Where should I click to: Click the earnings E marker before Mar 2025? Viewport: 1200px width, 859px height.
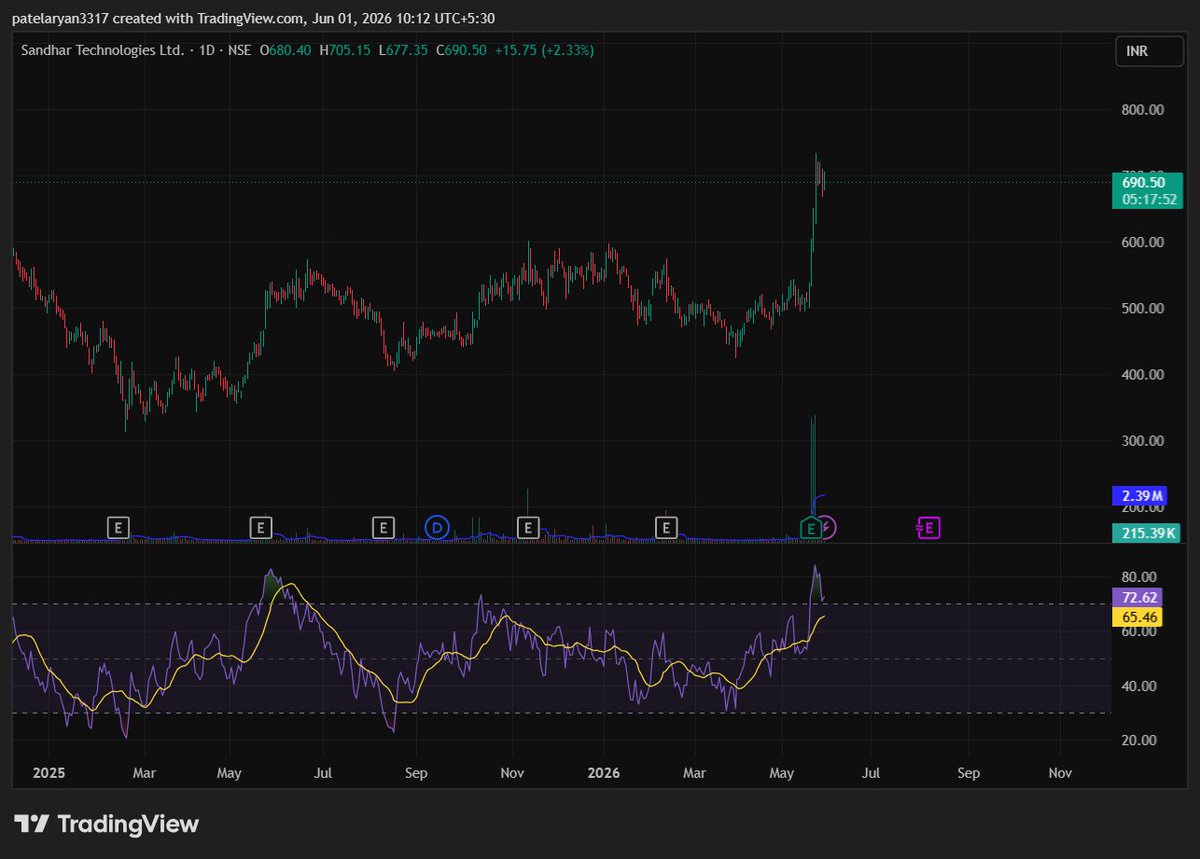[x=118, y=526]
